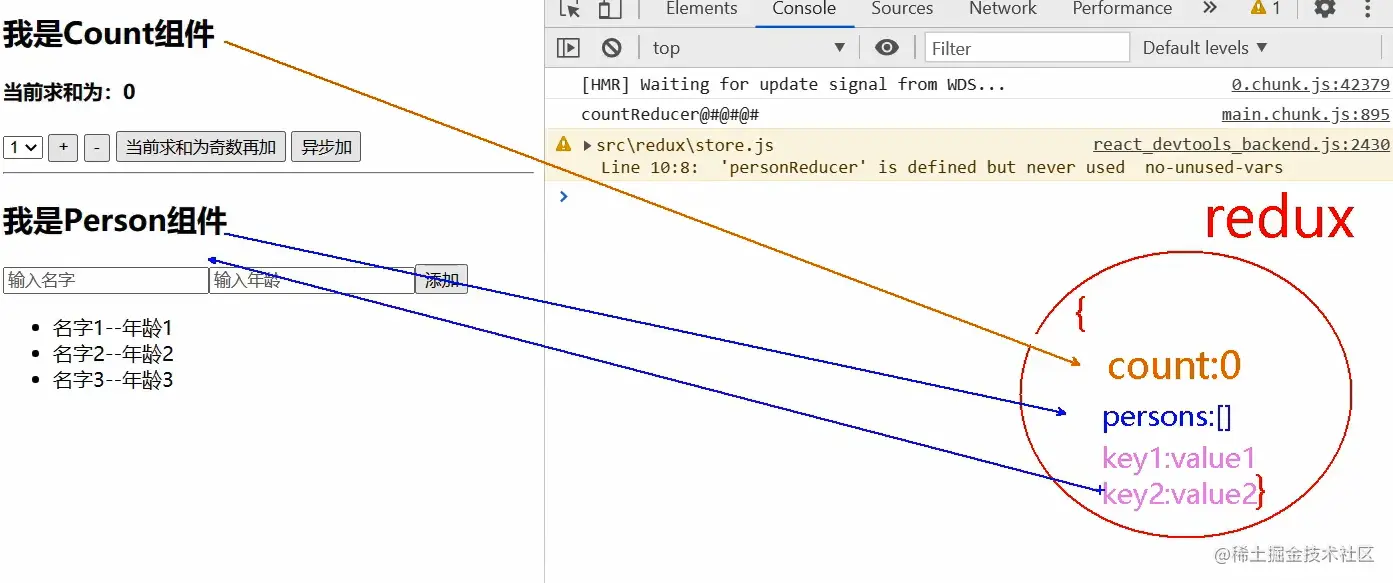Select the 名字1--年龄1 list item

[x=113, y=328]
